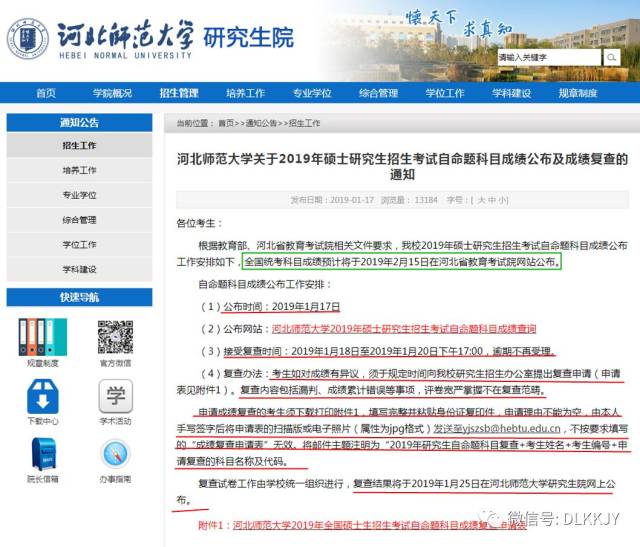Image resolution: width=640 pixels, height=547 pixels.
Task: Select 招生工作 in the sidebar
Action: (79, 145)
